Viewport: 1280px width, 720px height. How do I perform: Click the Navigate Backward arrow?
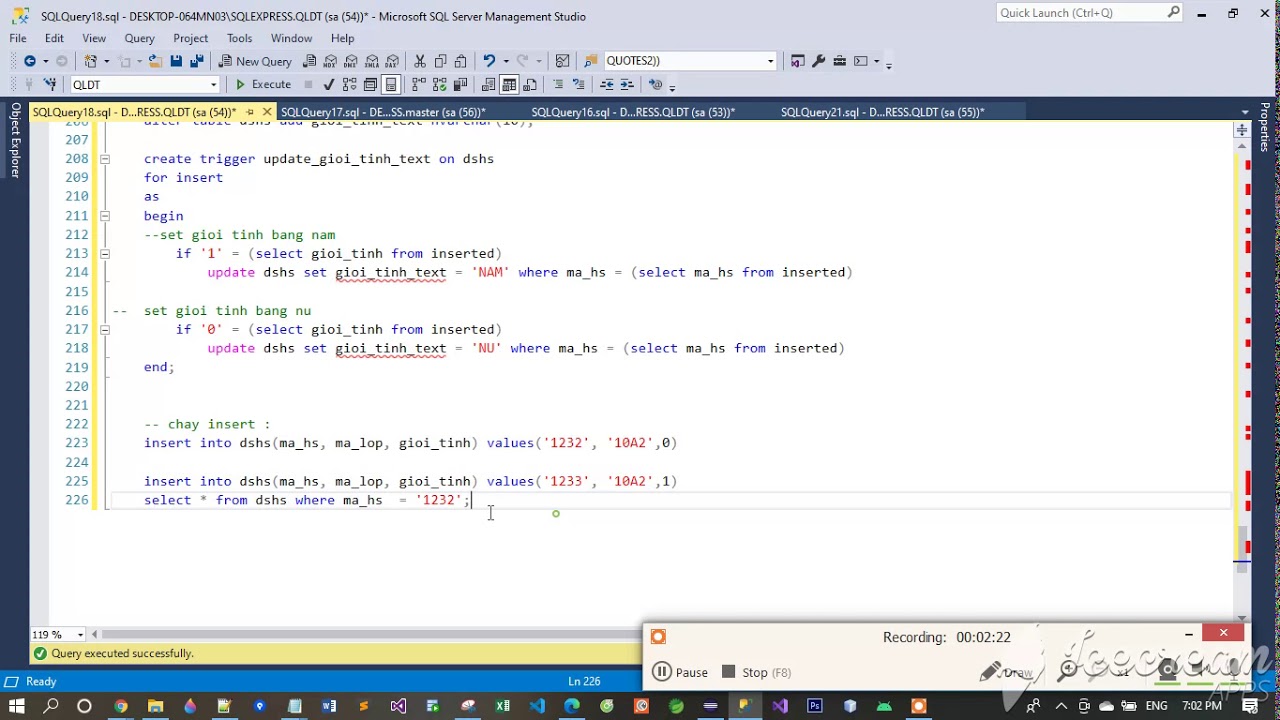click(x=30, y=61)
